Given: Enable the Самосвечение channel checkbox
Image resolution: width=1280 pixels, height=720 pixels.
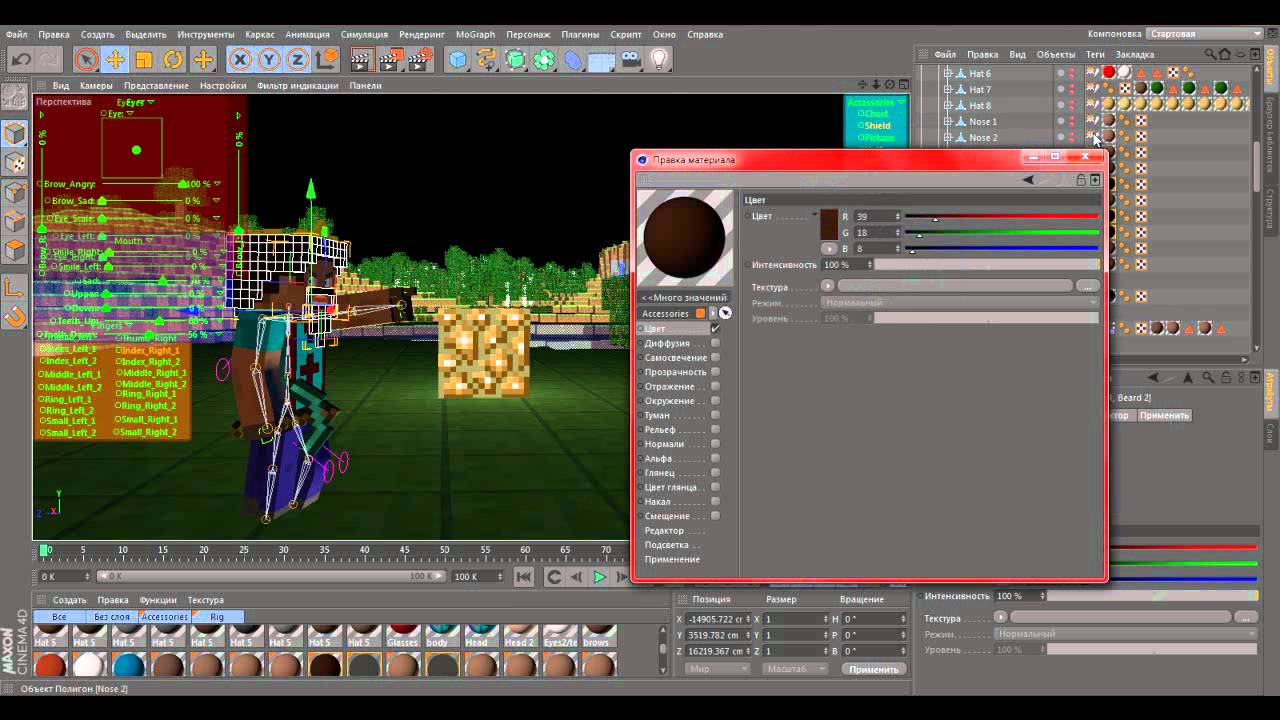Looking at the screenshot, I should 715,357.
